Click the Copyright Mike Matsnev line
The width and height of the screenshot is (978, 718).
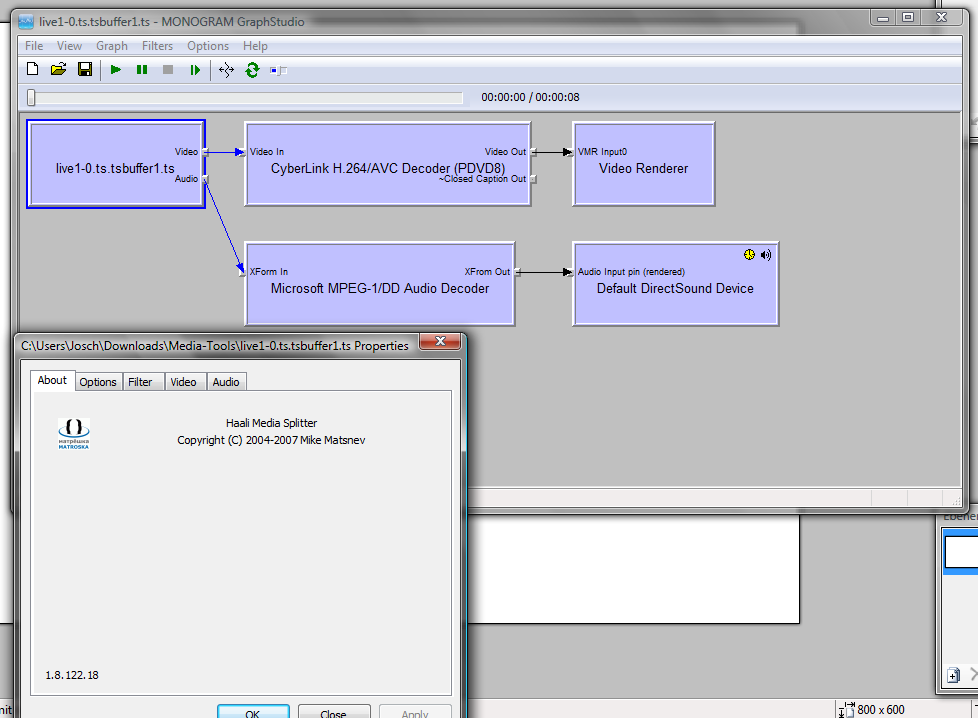click(x=271, y=440)
